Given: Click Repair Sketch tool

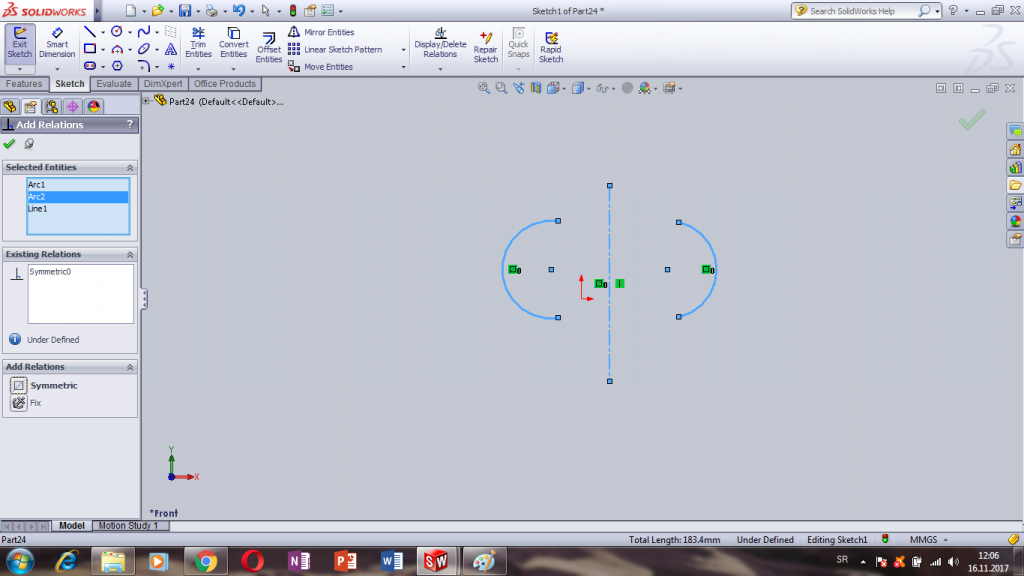Looking at the screenshot, I should click(485, 47).
